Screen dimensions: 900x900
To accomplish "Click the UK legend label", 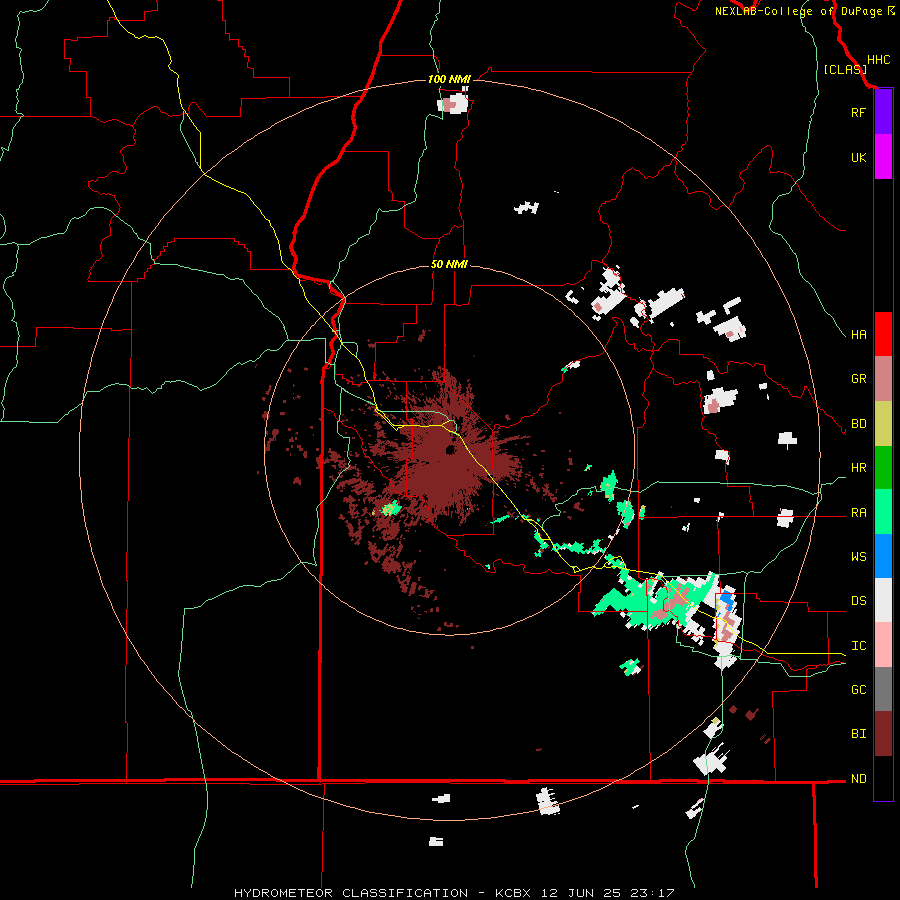I will tap(859, 157).
